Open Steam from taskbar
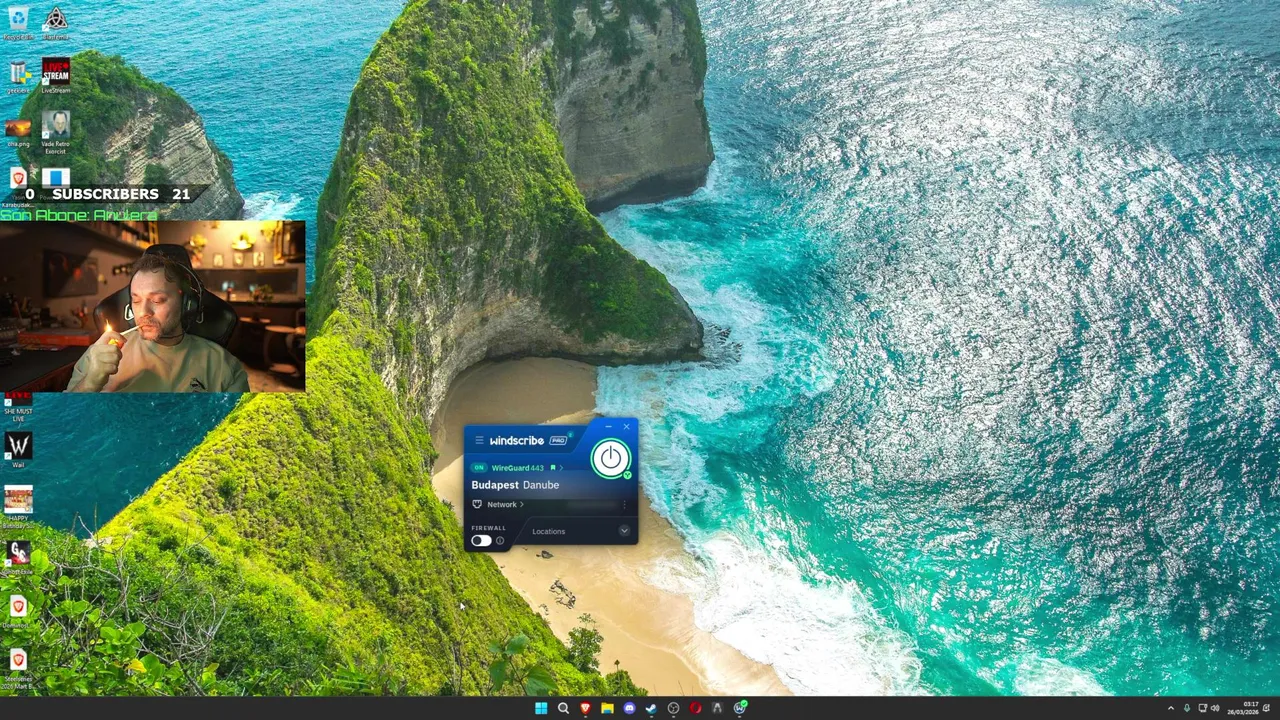 651,708
